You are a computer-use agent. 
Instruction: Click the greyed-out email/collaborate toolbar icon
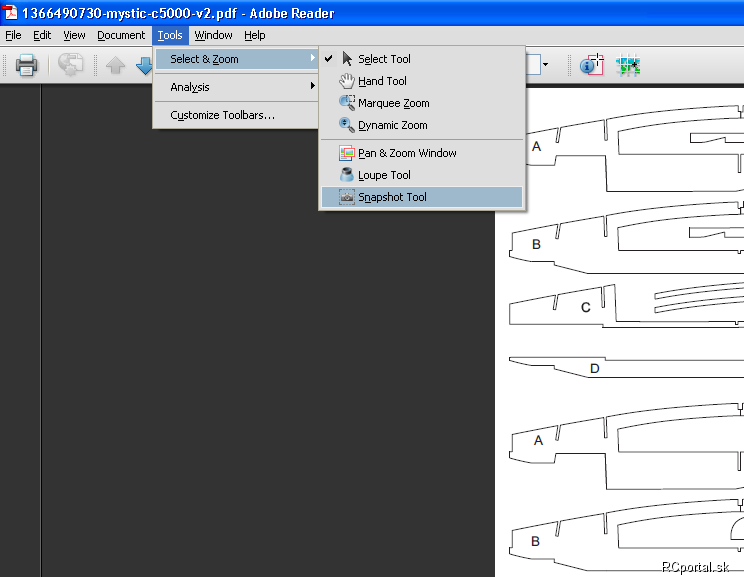pos(70,65)
